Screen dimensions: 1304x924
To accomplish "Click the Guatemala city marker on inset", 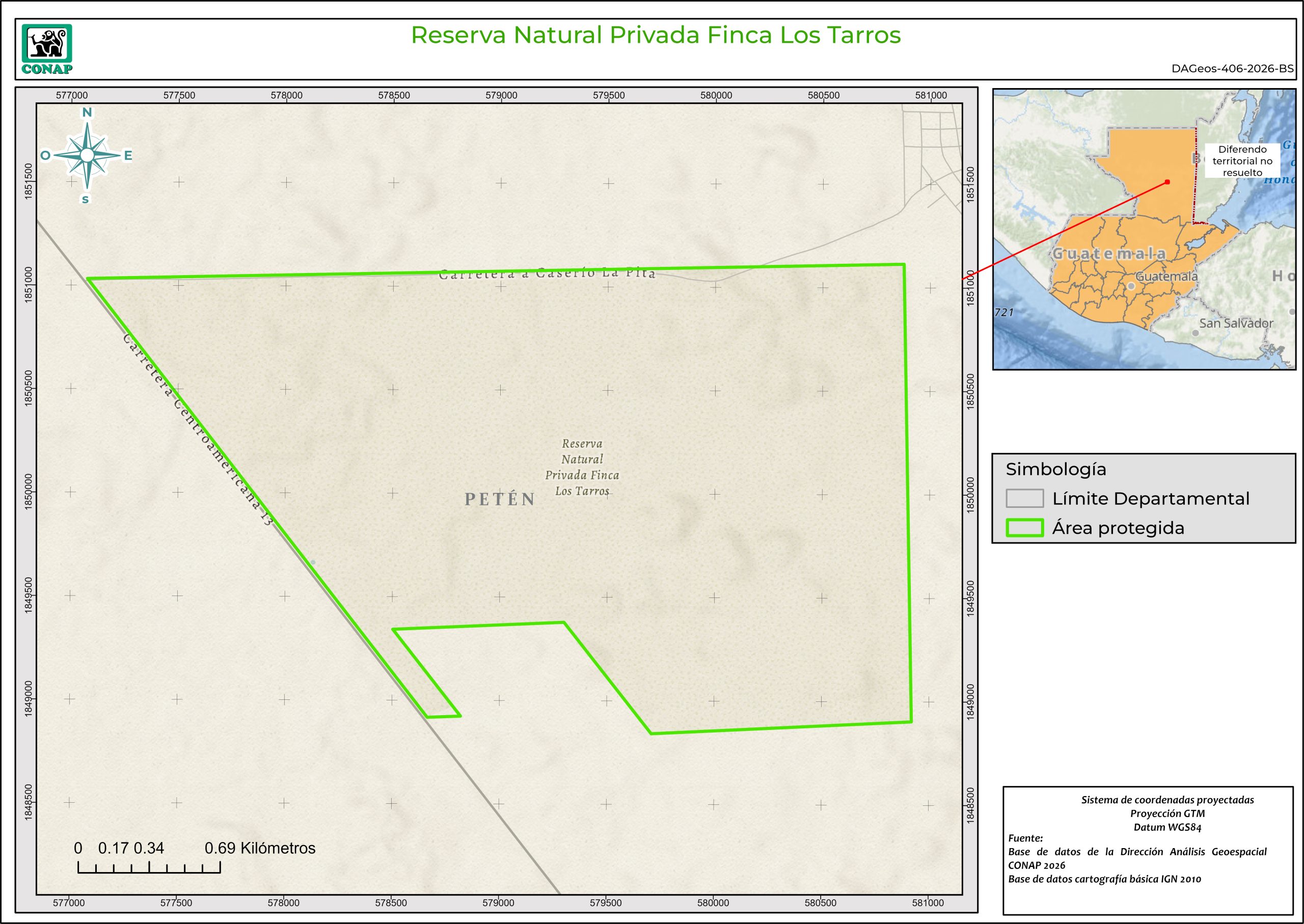I will tap(1131, 286).
